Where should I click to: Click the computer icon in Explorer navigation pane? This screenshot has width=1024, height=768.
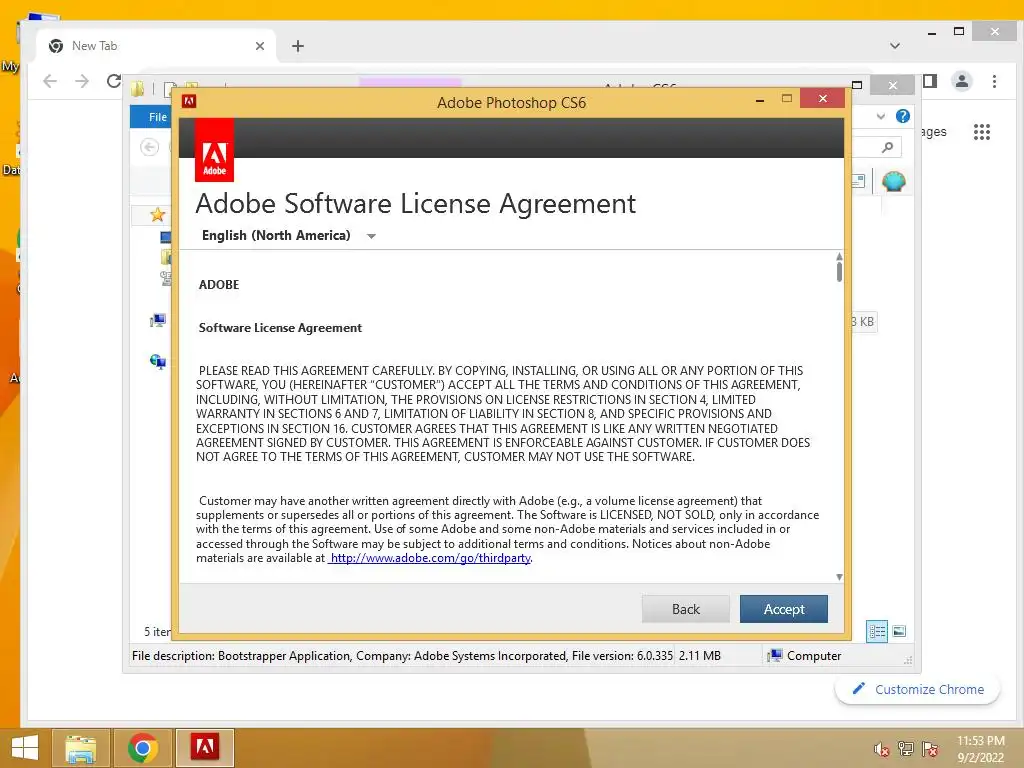(x=157, y=320)
